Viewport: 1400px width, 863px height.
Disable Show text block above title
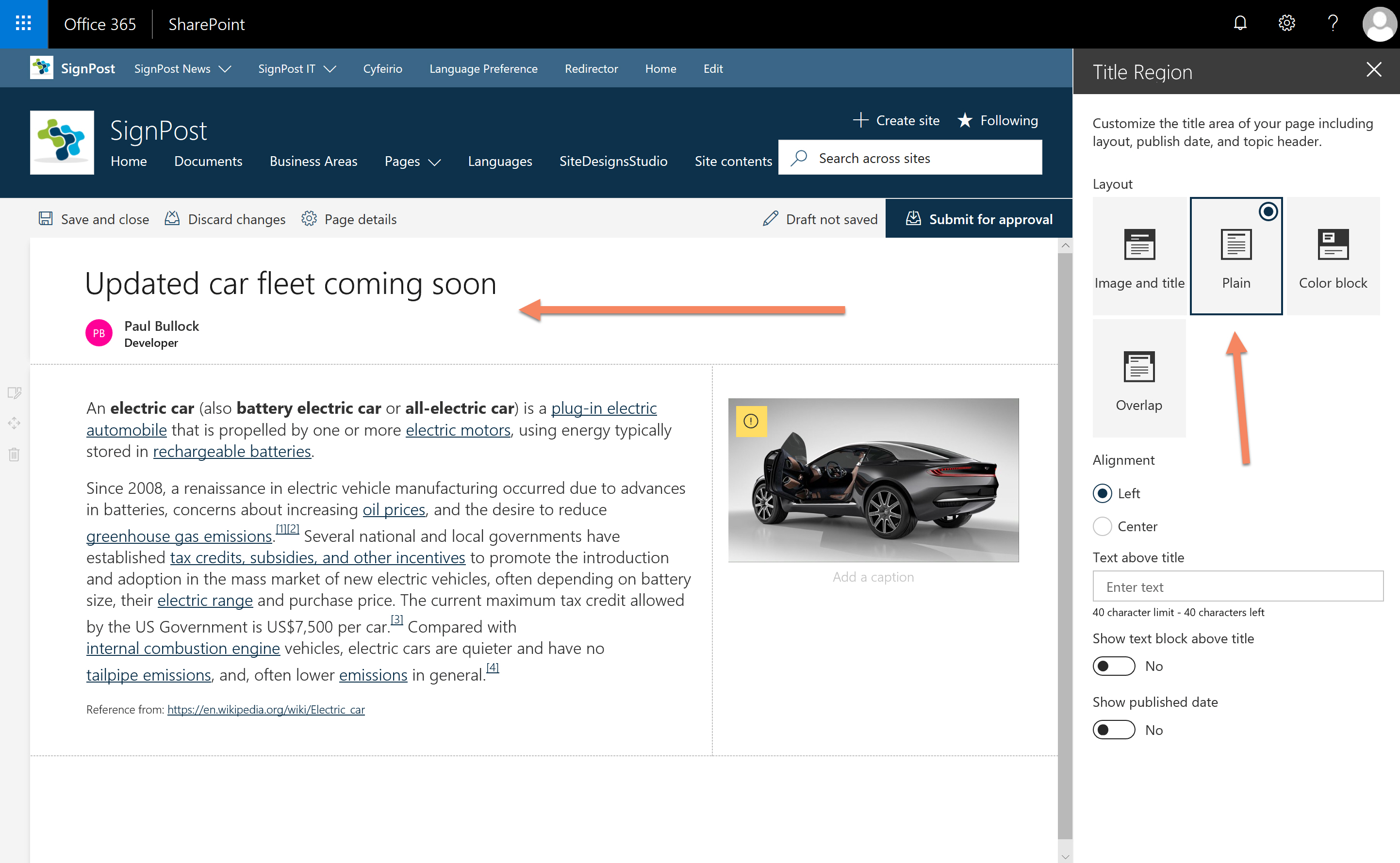(x=1113, y=666)
